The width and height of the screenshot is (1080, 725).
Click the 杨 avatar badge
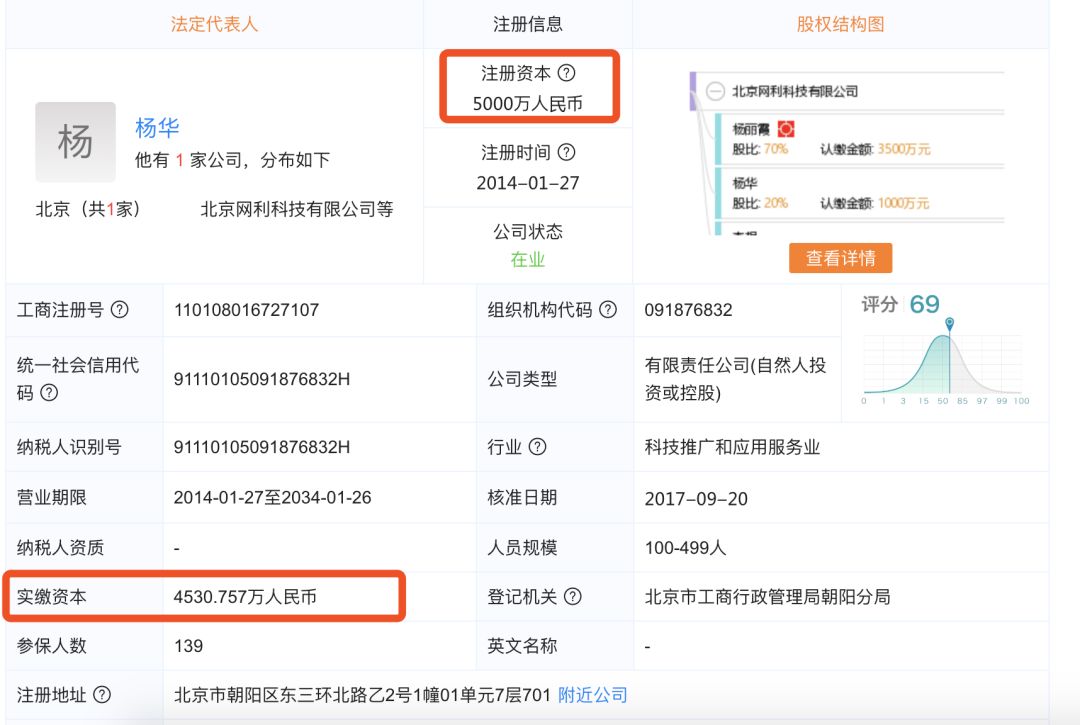point(74,140)
